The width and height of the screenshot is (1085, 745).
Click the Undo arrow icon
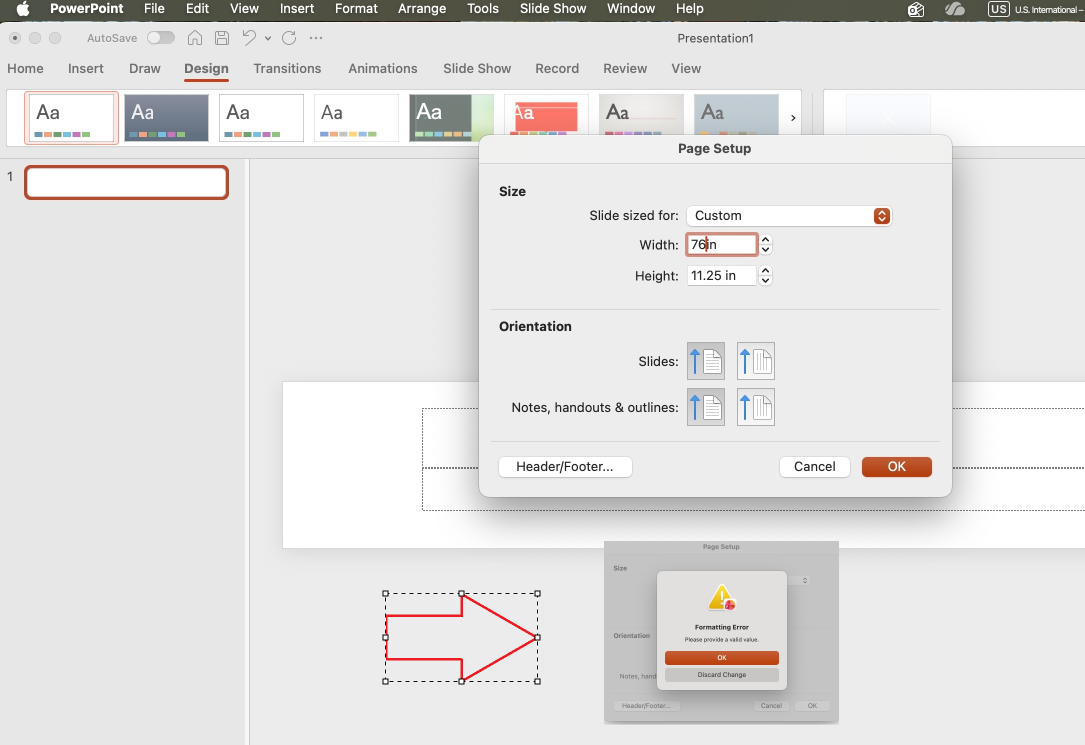pos(249,38)
